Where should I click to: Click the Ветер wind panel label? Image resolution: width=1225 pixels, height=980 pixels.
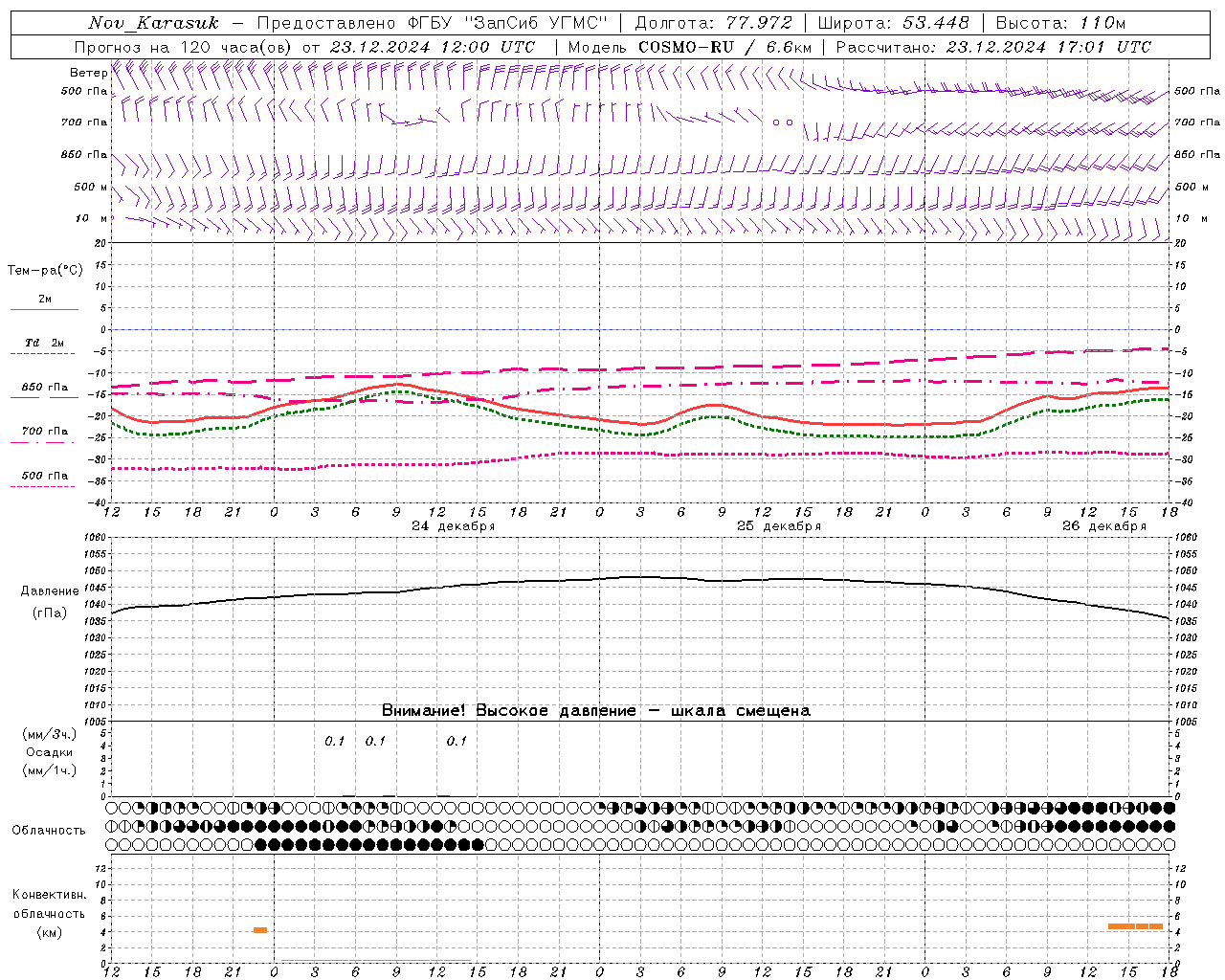pyautogui.click(x=88, y=73)
